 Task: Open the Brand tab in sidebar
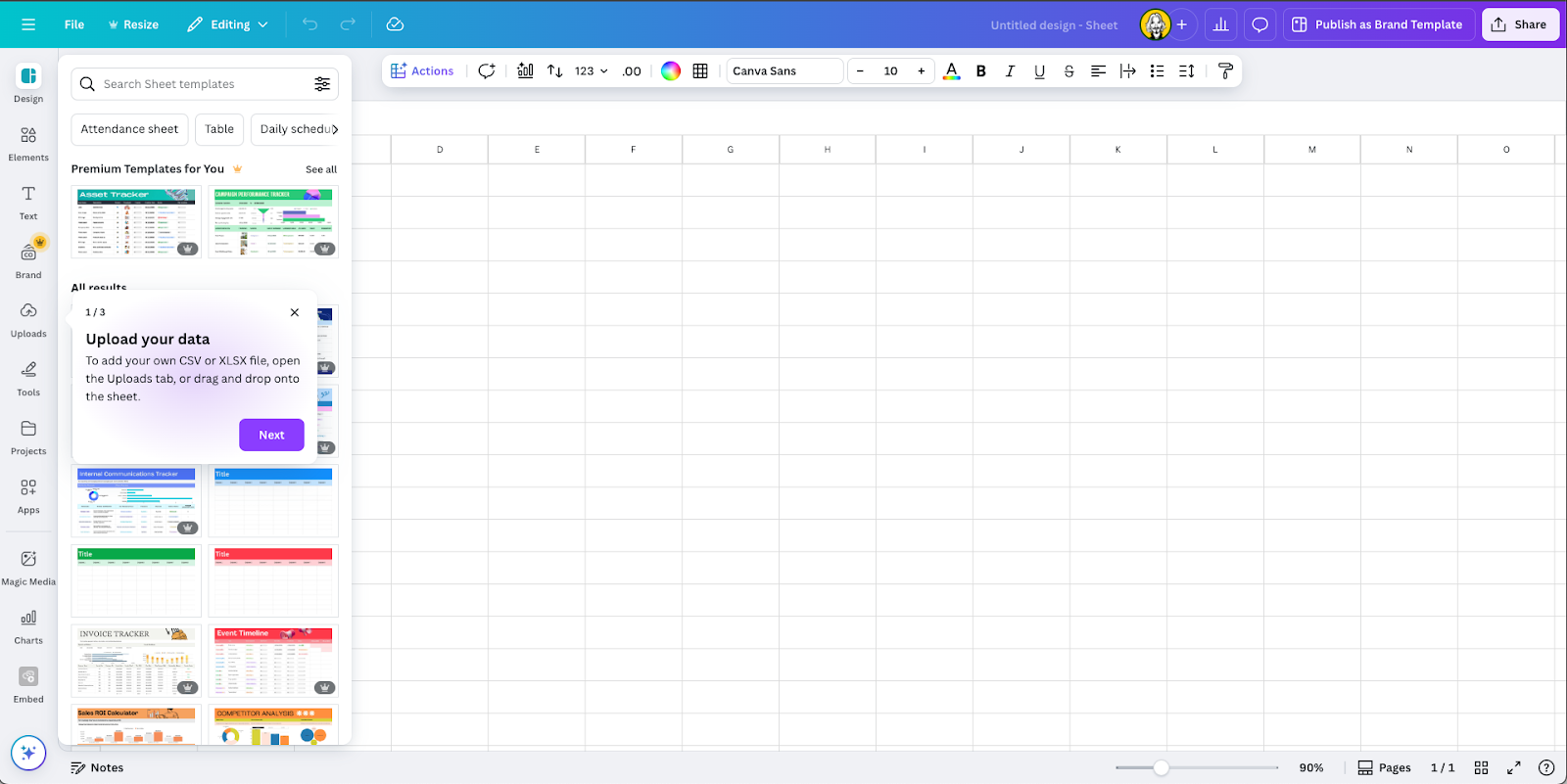pyautogui.click(x=28, y=260)
